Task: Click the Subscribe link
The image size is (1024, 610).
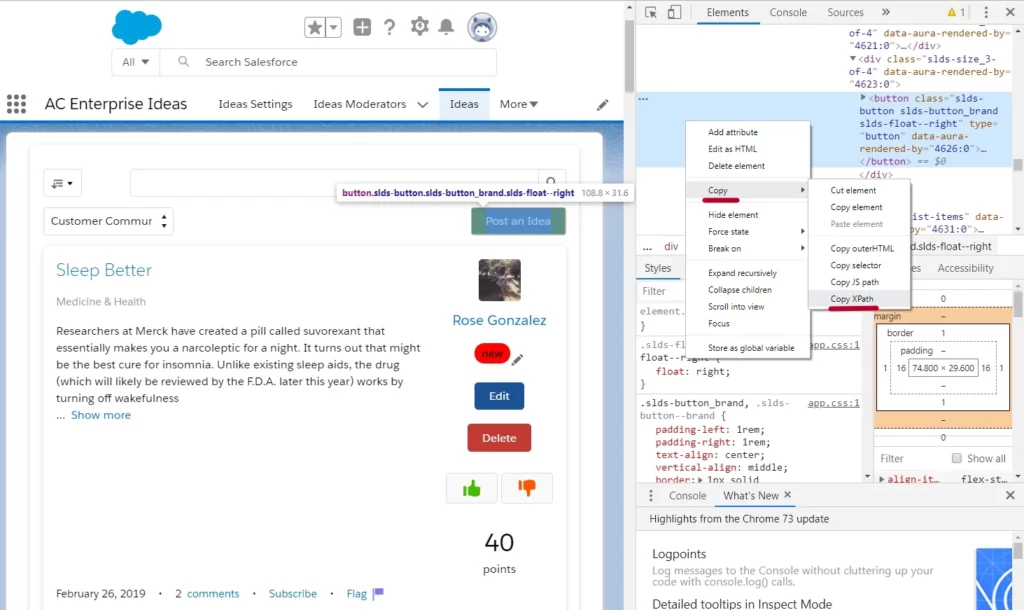Action: [293, 593]
